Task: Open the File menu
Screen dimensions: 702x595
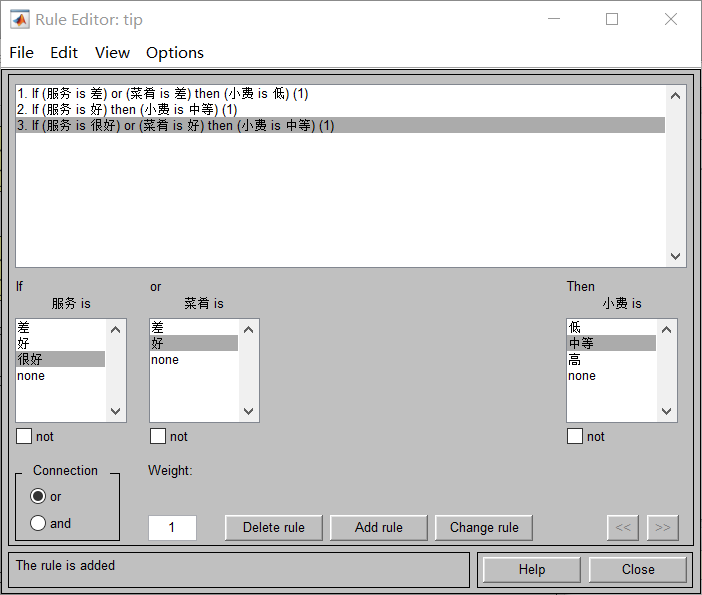Action: pyautogui.click(x=21, y=53)
